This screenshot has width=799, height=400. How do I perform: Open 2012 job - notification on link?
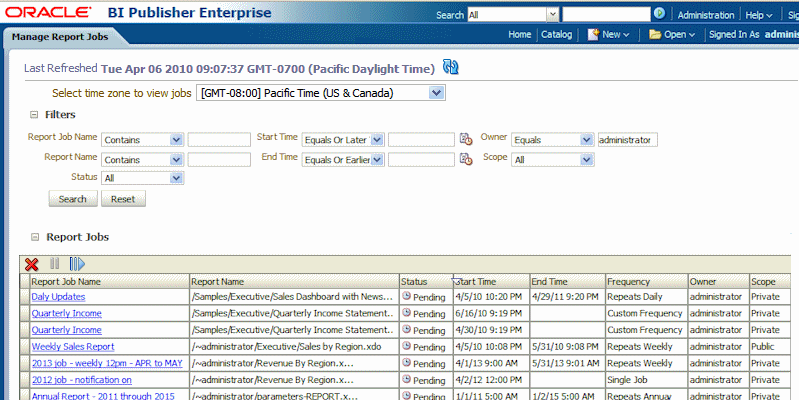coord(82,380)
